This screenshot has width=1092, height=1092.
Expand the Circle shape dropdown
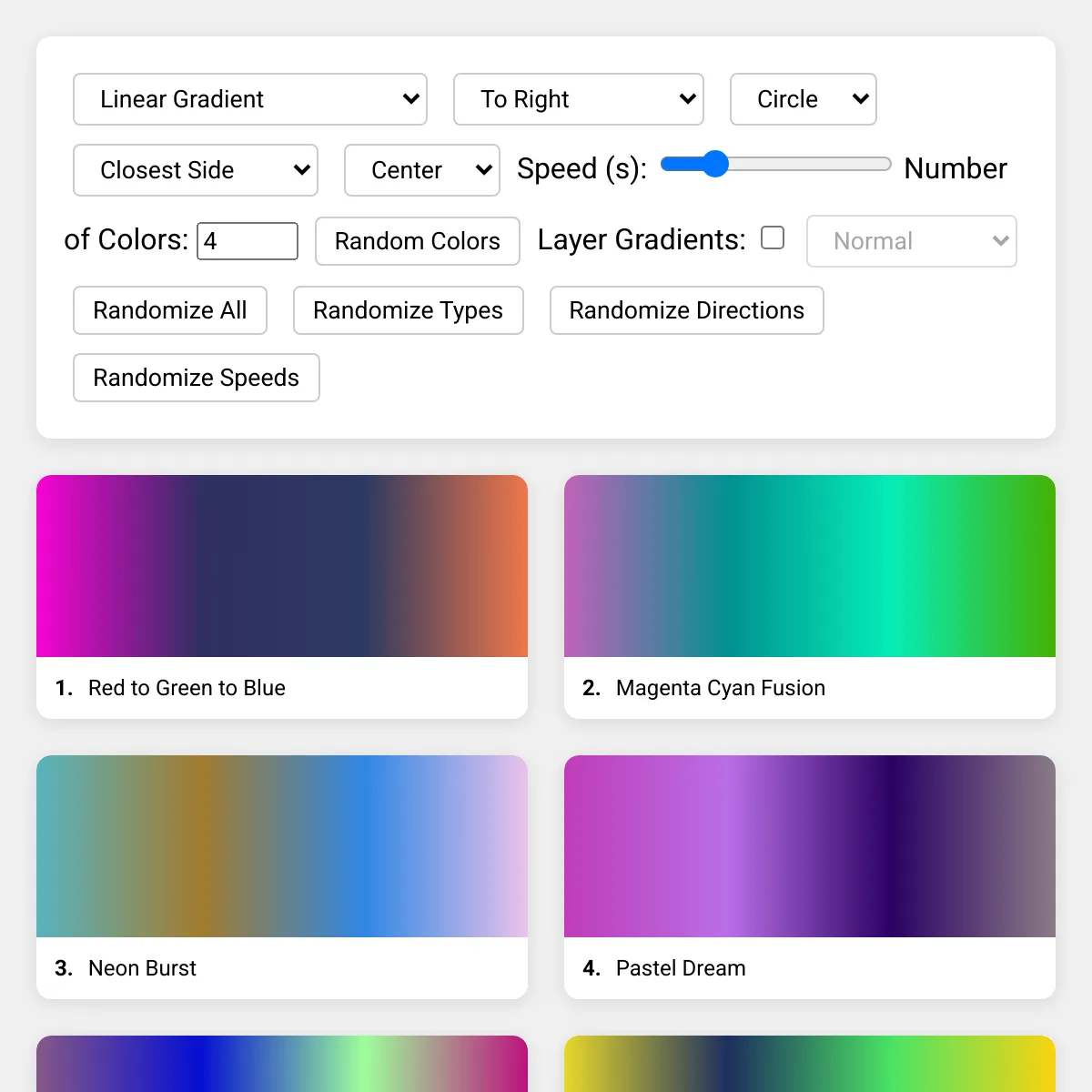click(x=803, y=99)
